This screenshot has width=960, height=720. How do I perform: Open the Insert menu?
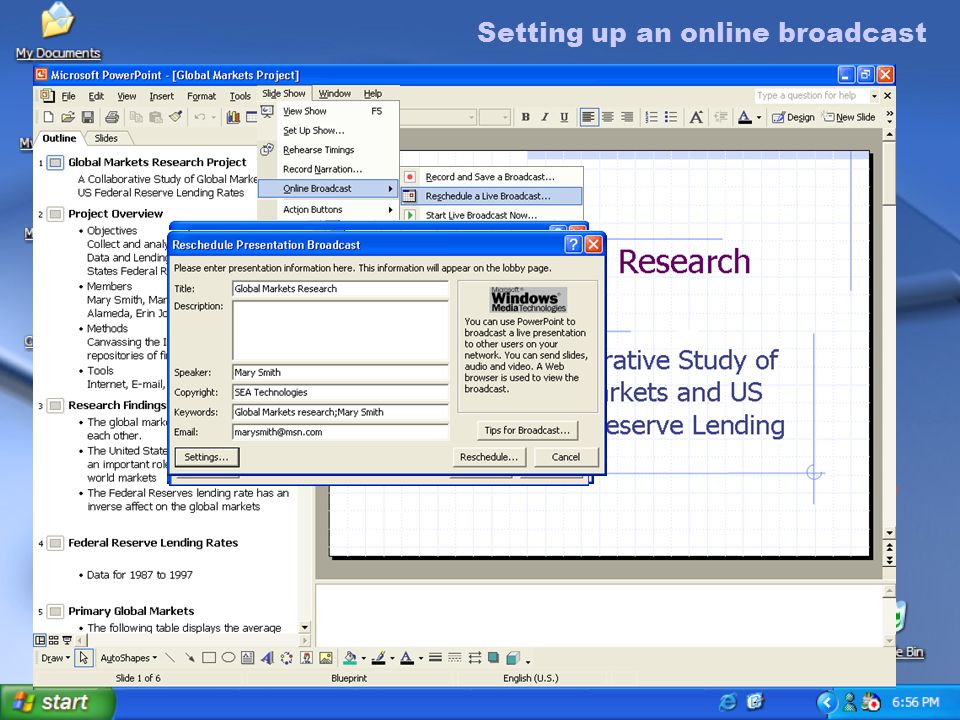point(162,96)
